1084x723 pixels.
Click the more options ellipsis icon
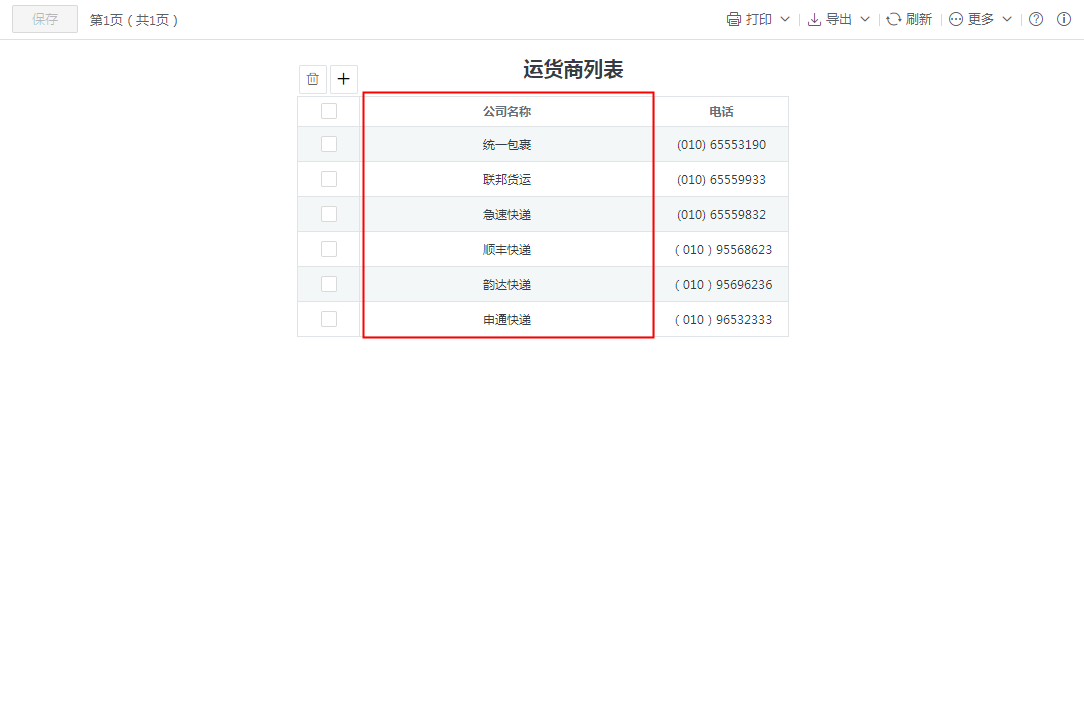(956, 19)
